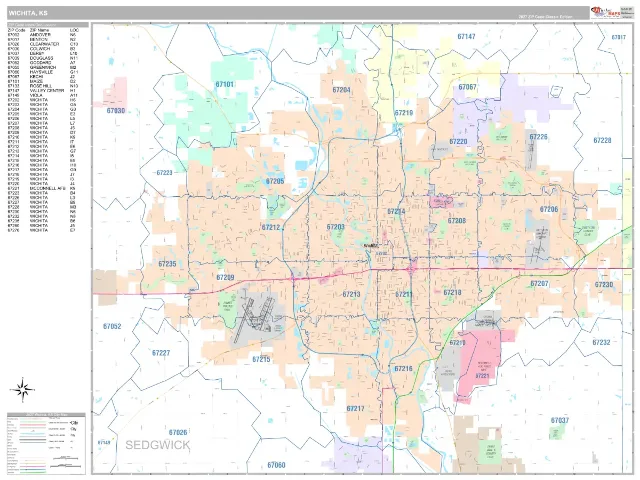This screenshot has width=640, height=480.
Task: Click the HAYSVILLE row in the ZIP index
Action: [x=43, y=72]
